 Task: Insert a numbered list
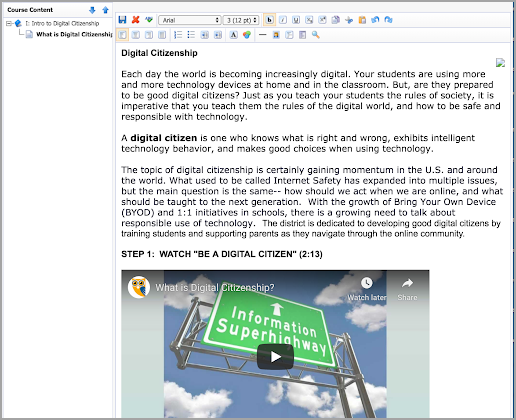[178, 35]
